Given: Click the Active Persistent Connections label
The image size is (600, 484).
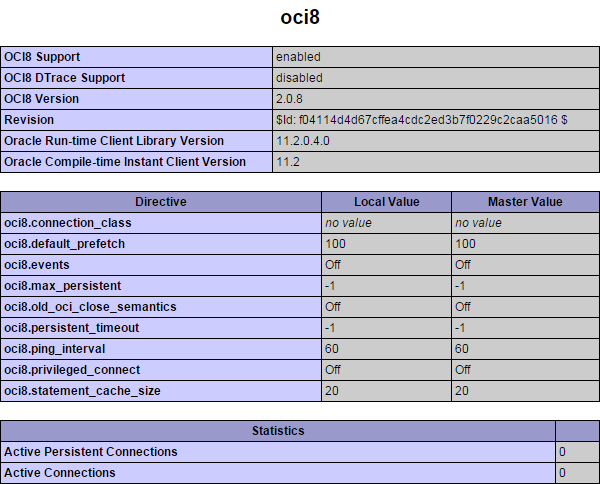Looking at the screenshot, I should click(x=91, y=452).
